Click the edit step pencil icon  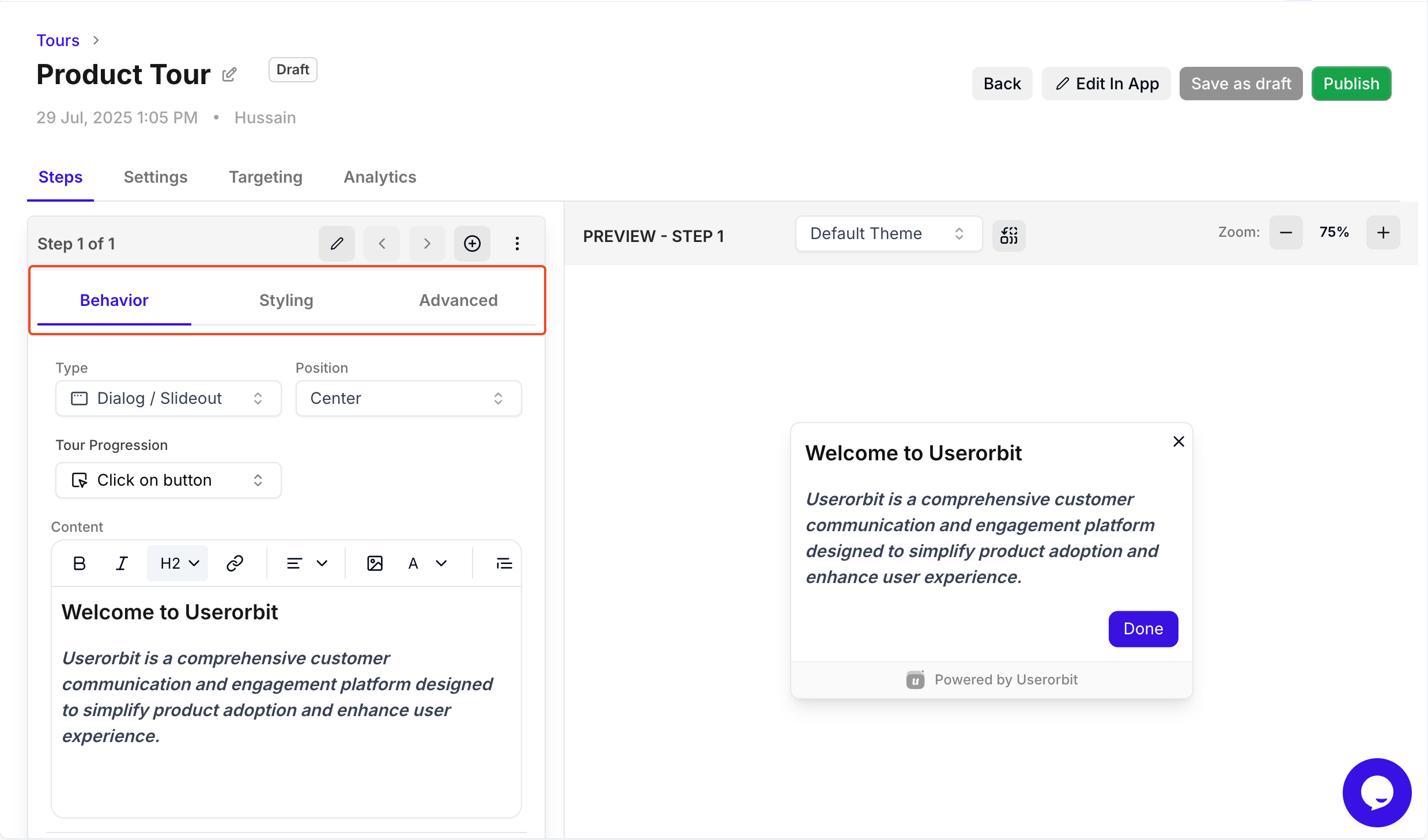(337, 244)
